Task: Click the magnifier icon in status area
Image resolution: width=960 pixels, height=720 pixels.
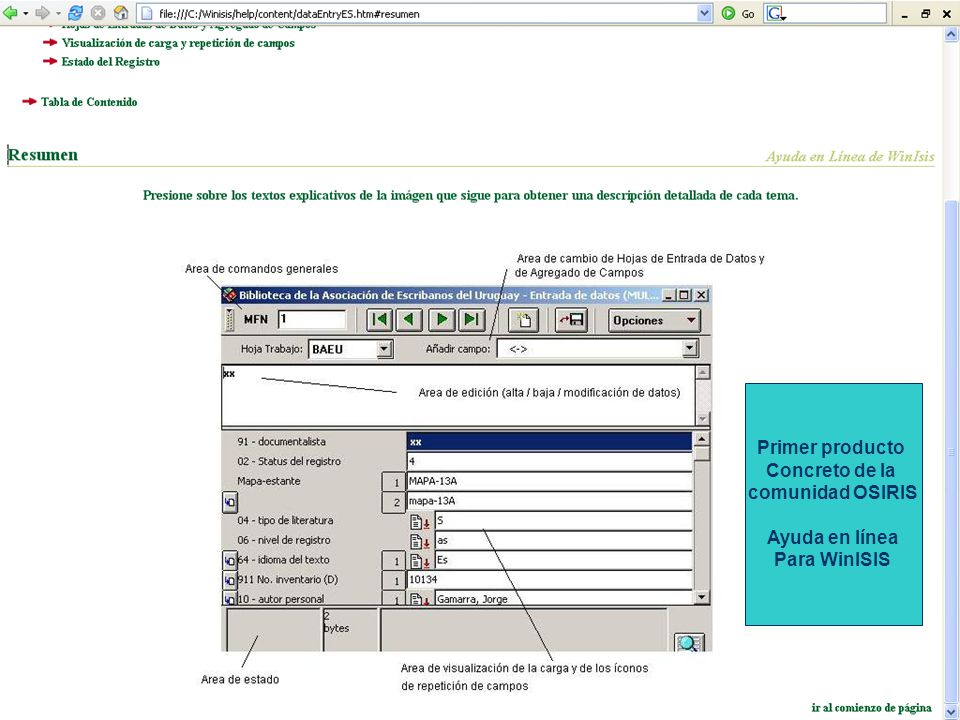Action: click(689, 642)
